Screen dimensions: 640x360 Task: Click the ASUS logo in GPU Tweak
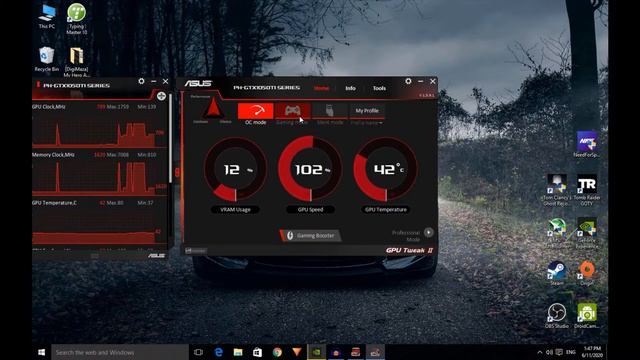(x=198, y=84)
